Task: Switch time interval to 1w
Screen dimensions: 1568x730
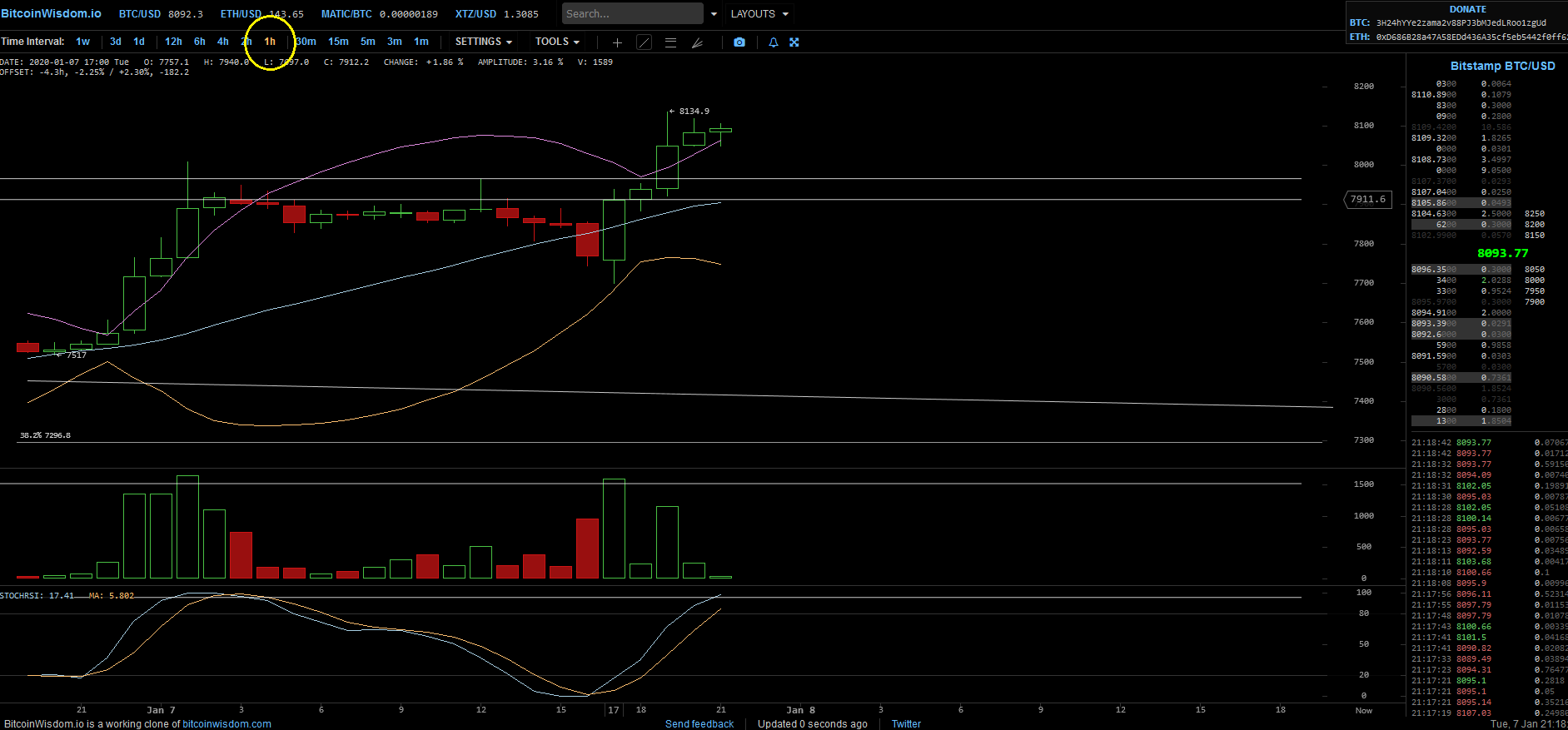Action: [x=82, y=42]
